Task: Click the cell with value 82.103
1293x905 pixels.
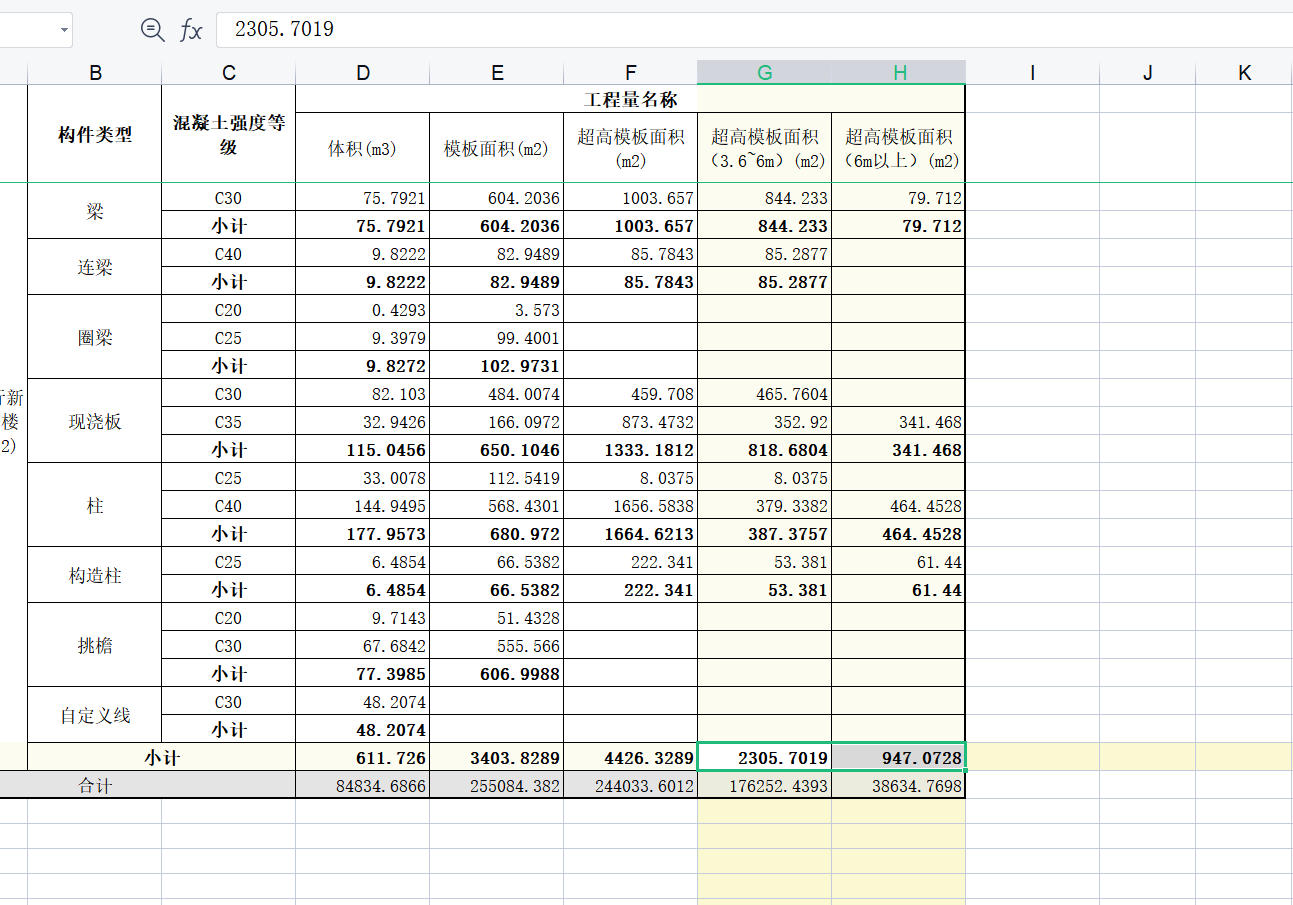Action: 363,394
